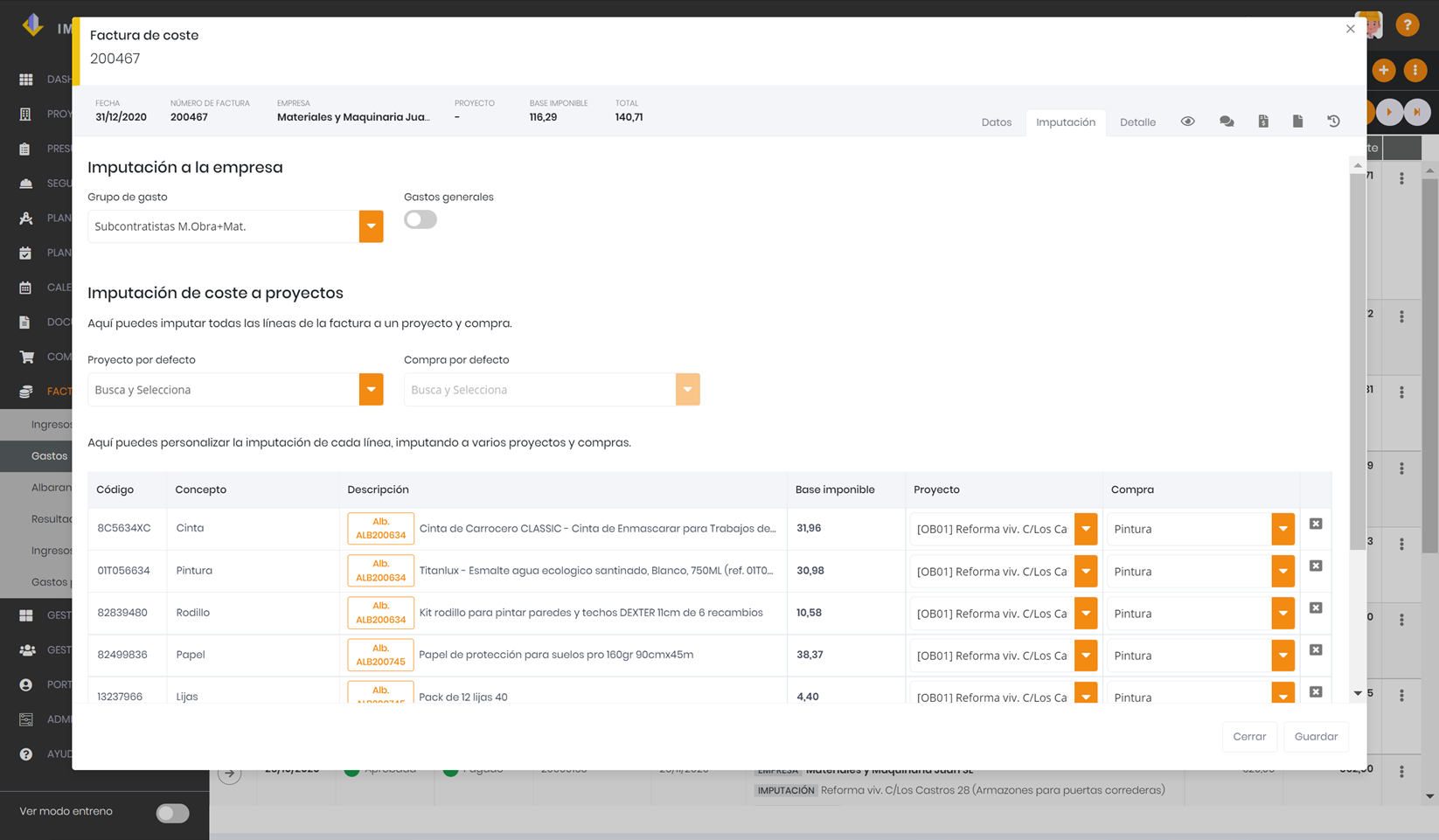Open the comments chat bubble icon
This screenshot has height=840, width=1439.
(x=1227, y=121)
